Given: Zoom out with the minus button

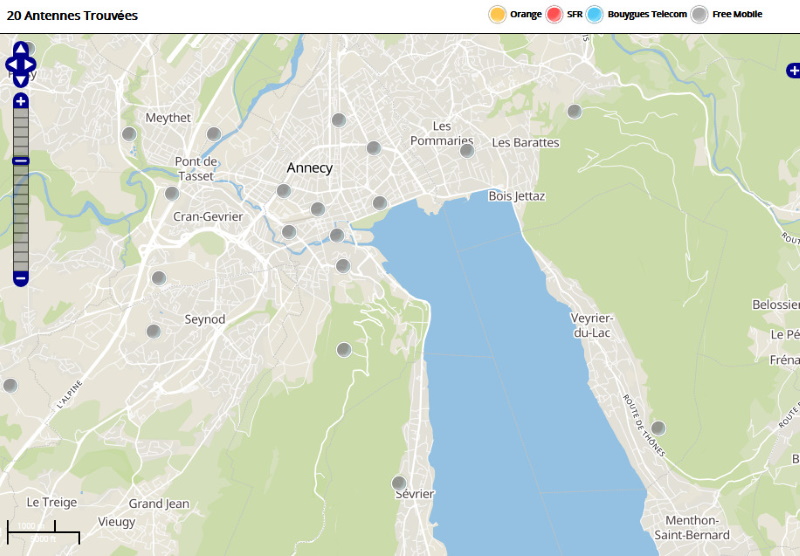Looking at the screenshot, I should click(x=20, y=277).
